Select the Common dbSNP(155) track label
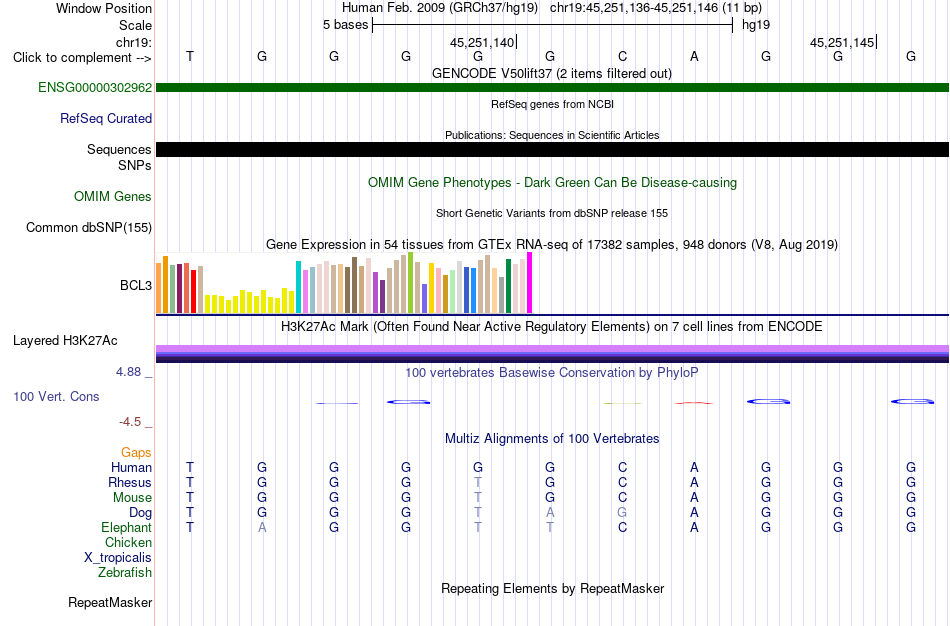The image size is (950, 626). tap(88, 227)
